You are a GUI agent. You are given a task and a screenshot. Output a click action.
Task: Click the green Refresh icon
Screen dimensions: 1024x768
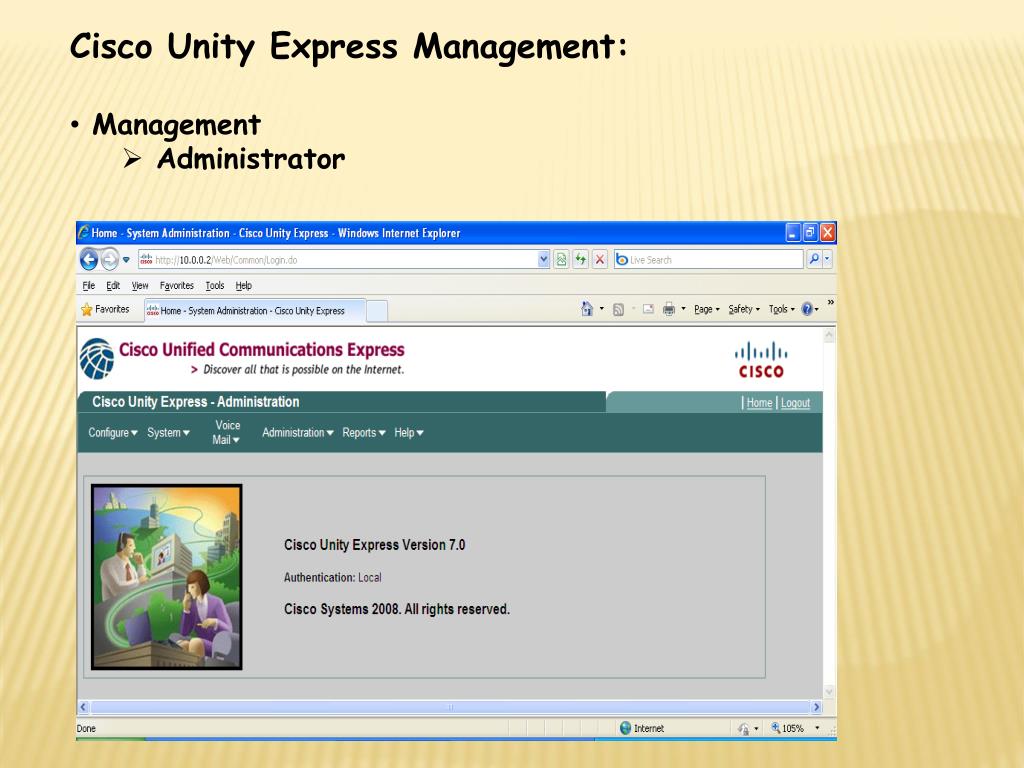[581, 260]
